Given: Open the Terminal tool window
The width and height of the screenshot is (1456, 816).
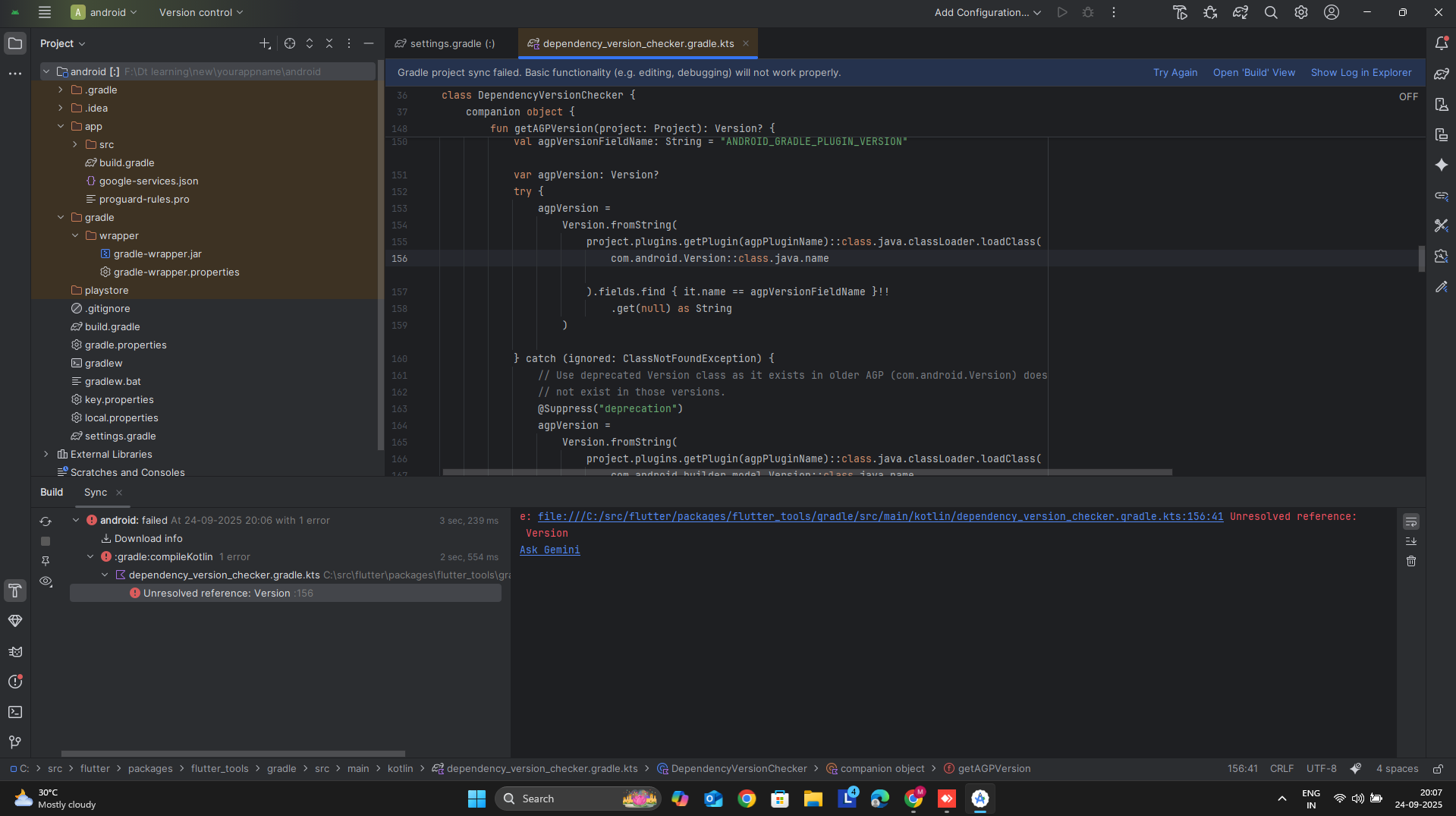Looking at the screenshot, I should (x=15, y=712).
